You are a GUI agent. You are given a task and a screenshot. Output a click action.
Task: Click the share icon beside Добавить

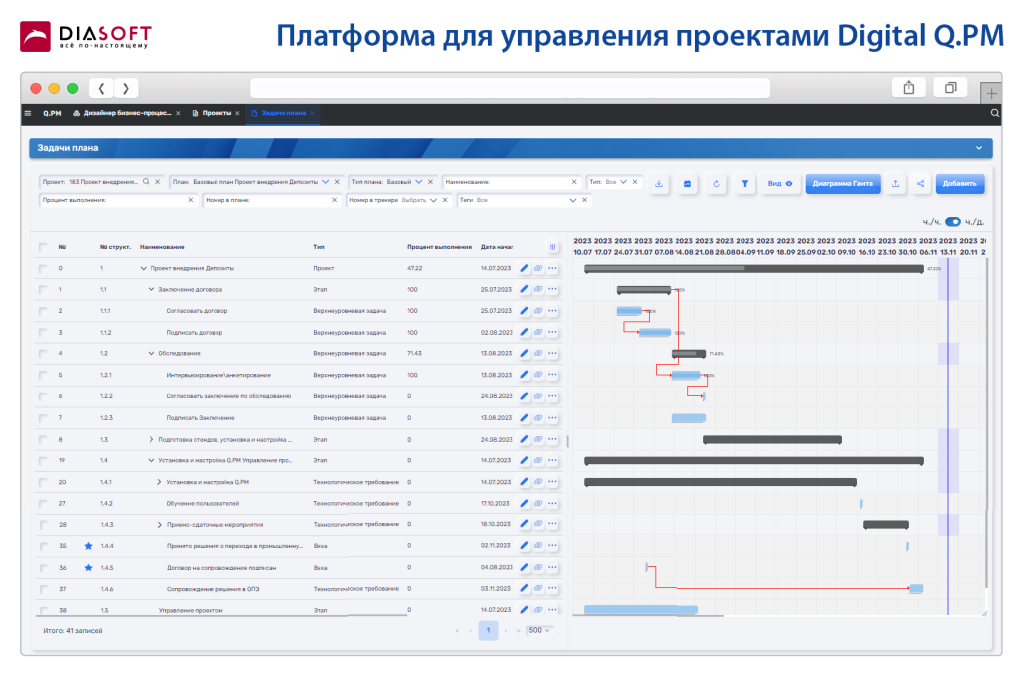(920, 184)
